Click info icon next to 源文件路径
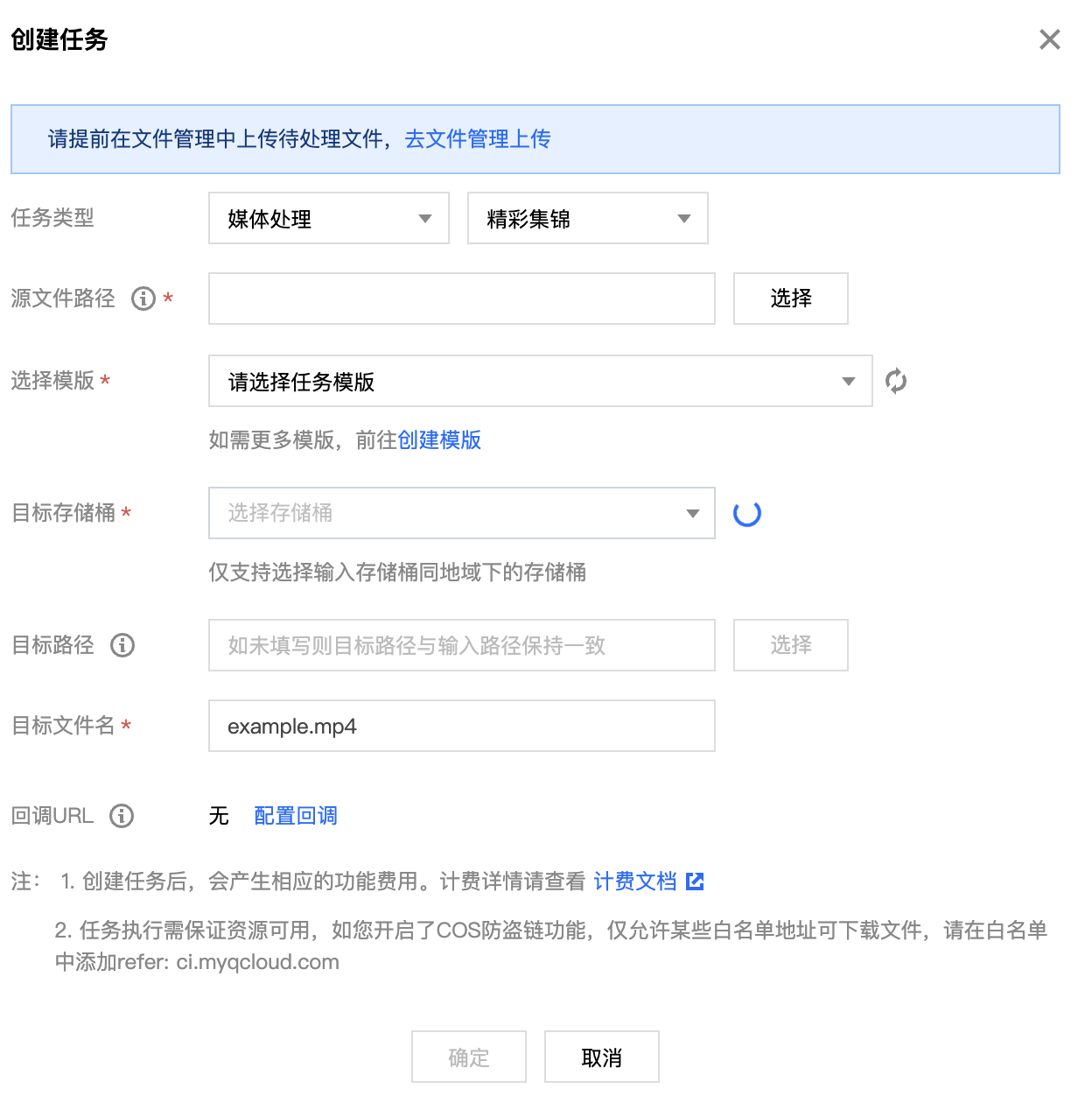The image size is (1092, 1117). pyautogui.click(x=143, y=299)
